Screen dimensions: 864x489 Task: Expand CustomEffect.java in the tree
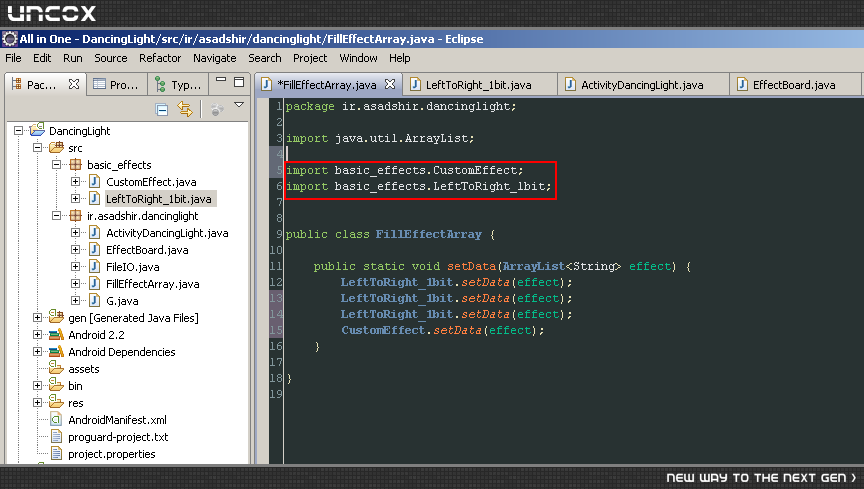(x=75, y=181)
